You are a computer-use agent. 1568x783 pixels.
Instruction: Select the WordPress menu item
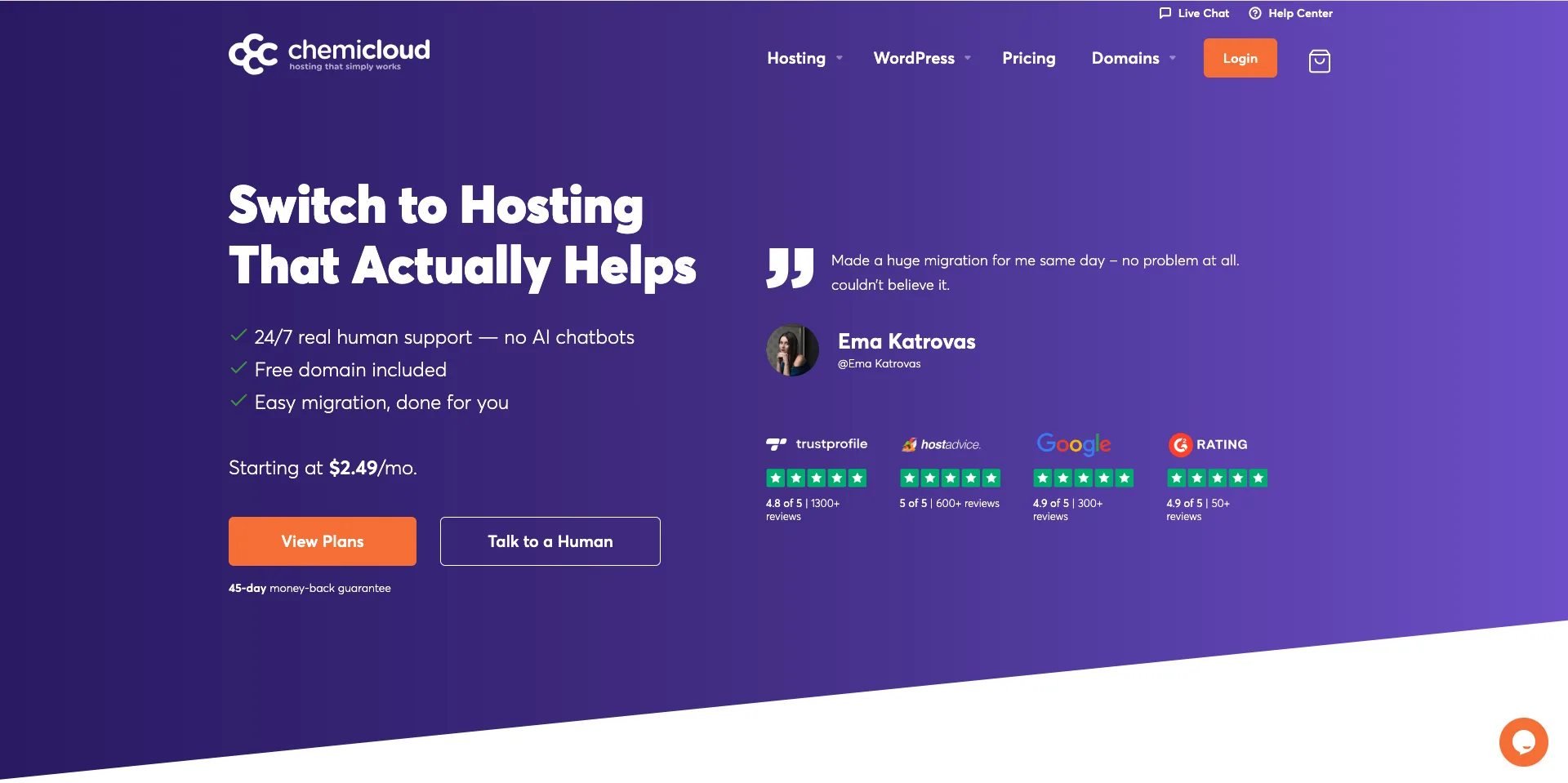click(x=914, y=58)
